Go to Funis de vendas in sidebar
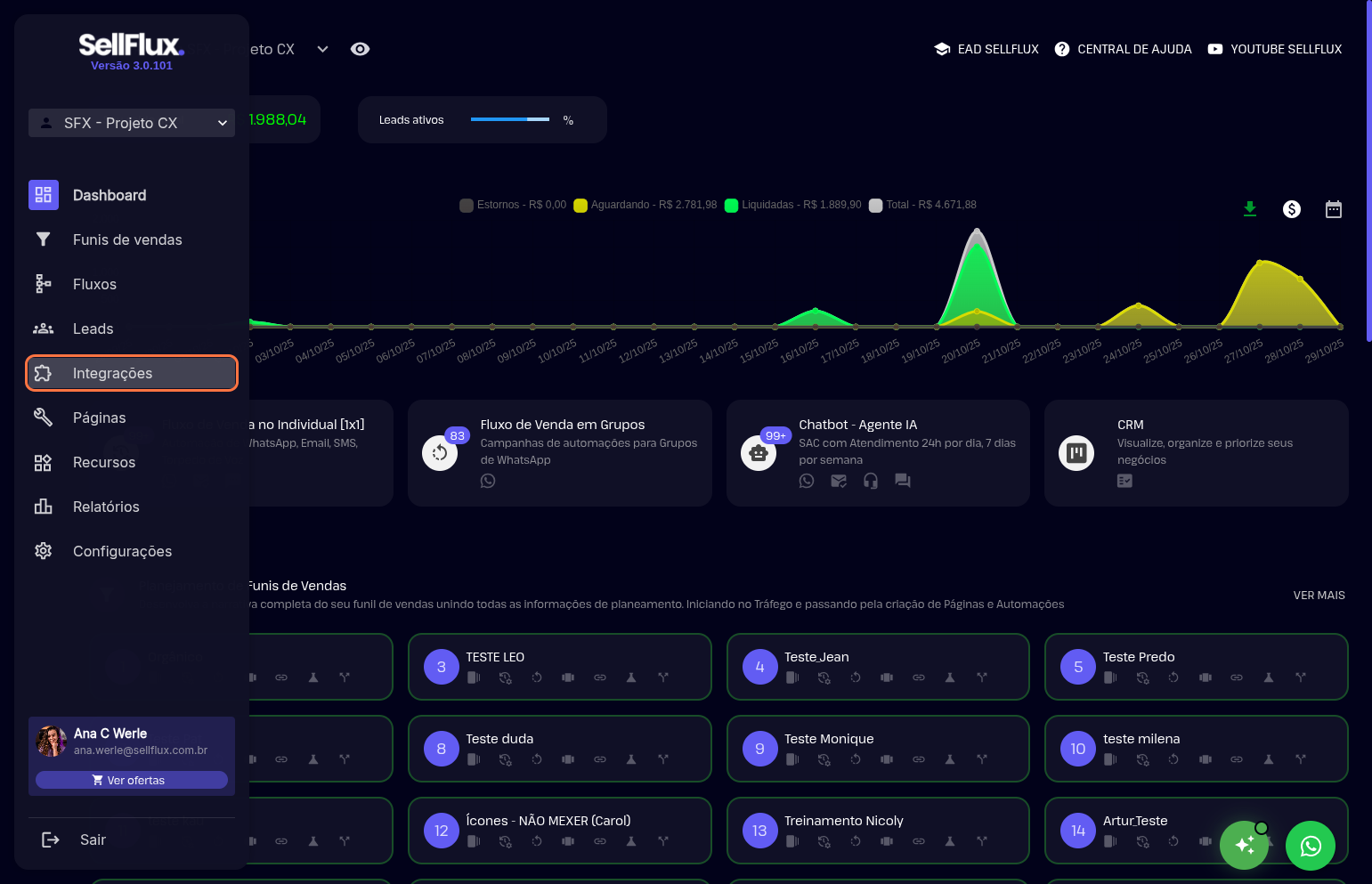This screenshot has width=1372, height=884. tap(126, 239)
